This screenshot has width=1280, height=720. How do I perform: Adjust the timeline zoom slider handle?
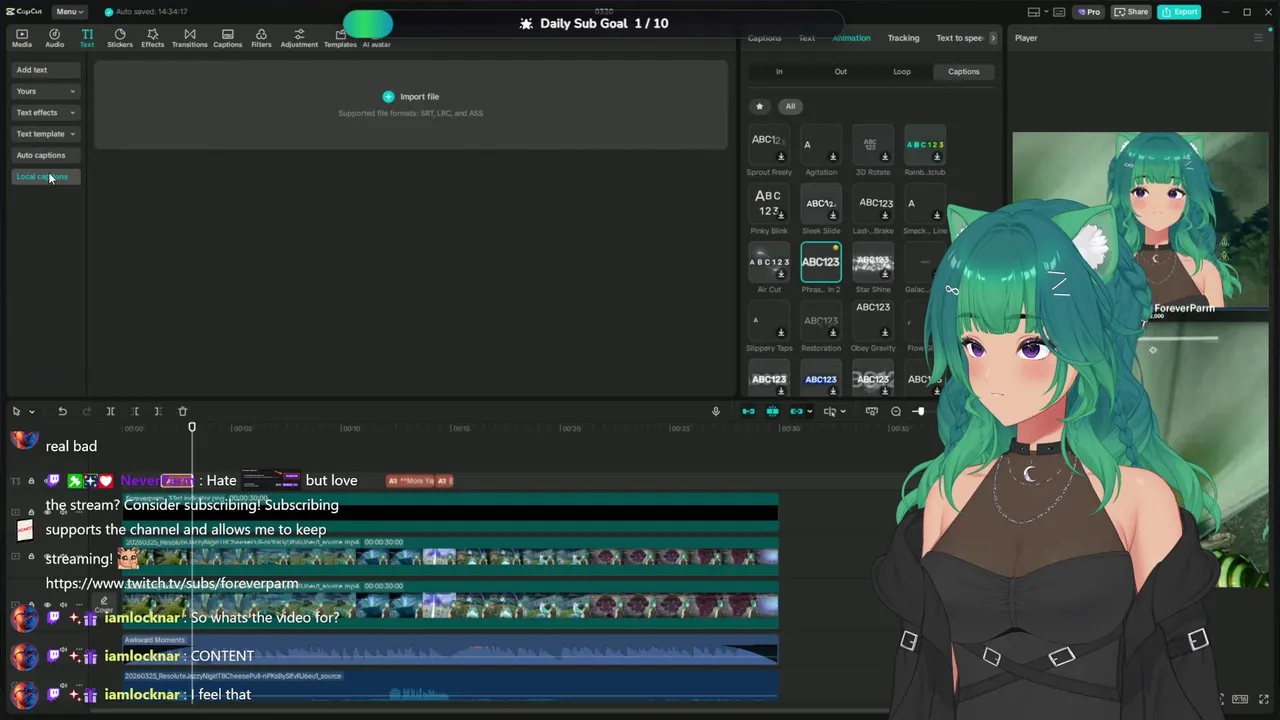point(919,411)
